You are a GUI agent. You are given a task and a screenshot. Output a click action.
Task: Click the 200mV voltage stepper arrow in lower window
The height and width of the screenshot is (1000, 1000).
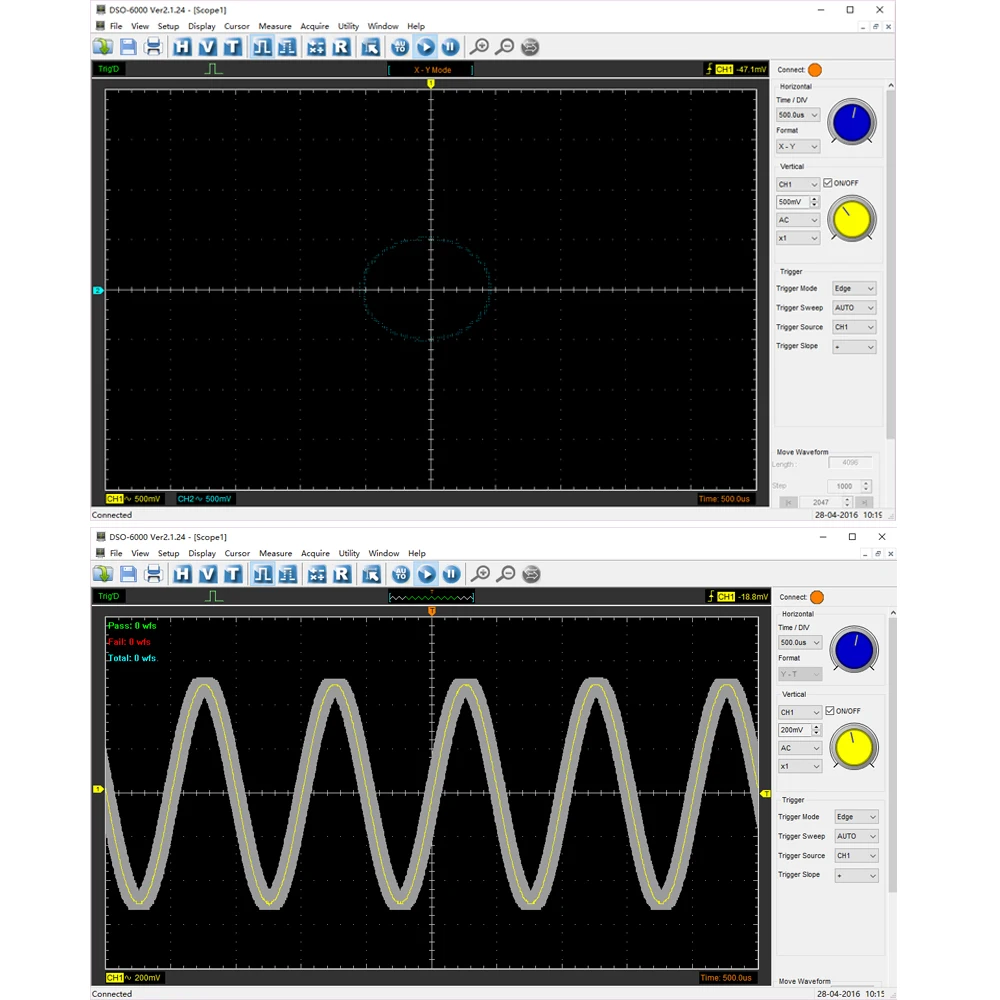point(816,730)
